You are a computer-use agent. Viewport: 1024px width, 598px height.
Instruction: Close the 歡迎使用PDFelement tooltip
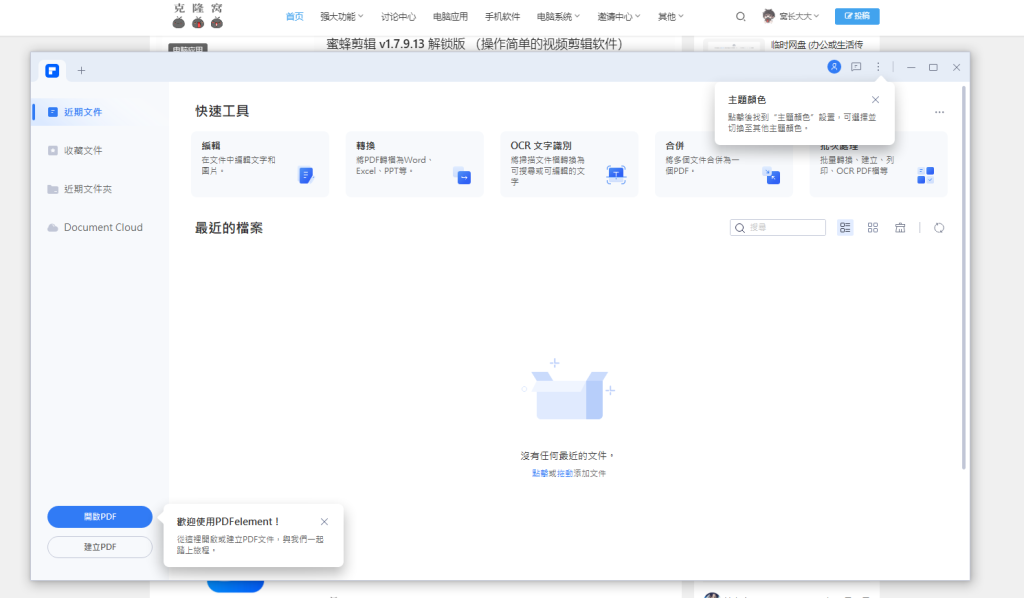[x=325, y=522]
